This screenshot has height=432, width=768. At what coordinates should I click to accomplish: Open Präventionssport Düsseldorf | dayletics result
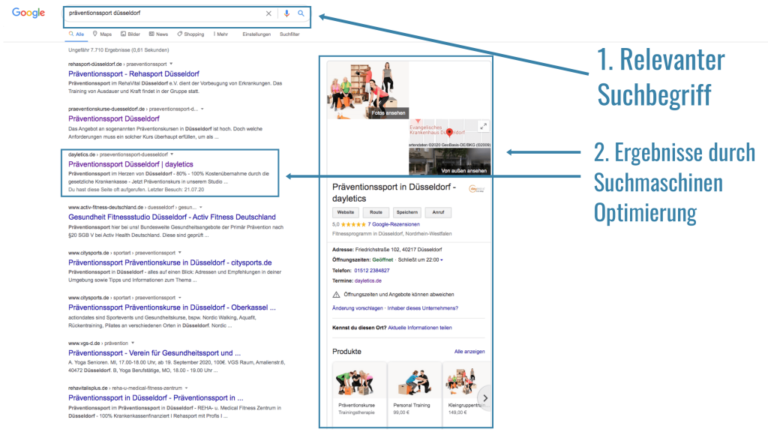(x=131, y=165)
